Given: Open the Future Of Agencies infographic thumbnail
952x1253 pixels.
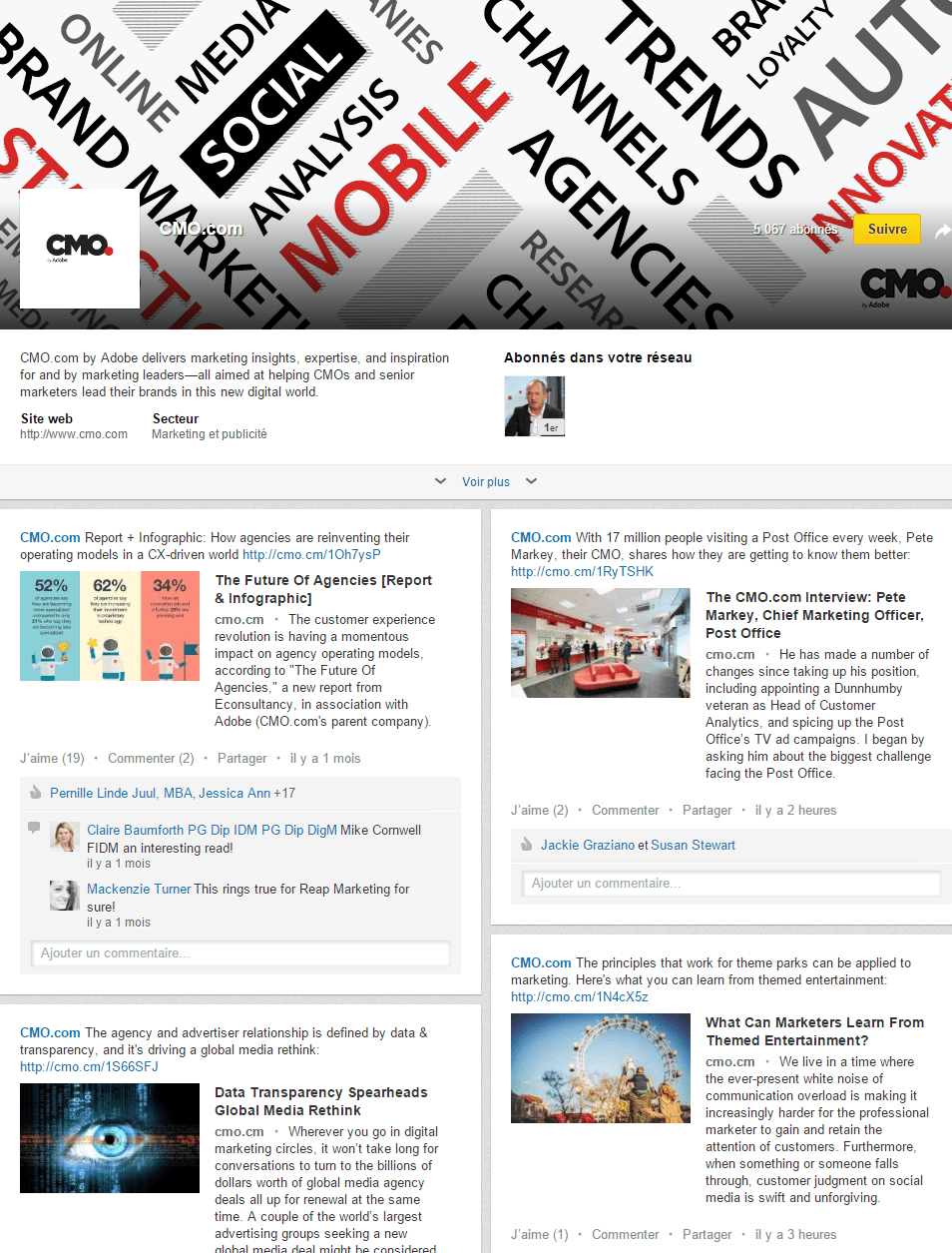Looking at the screenshot, I should tap(110, 626).
